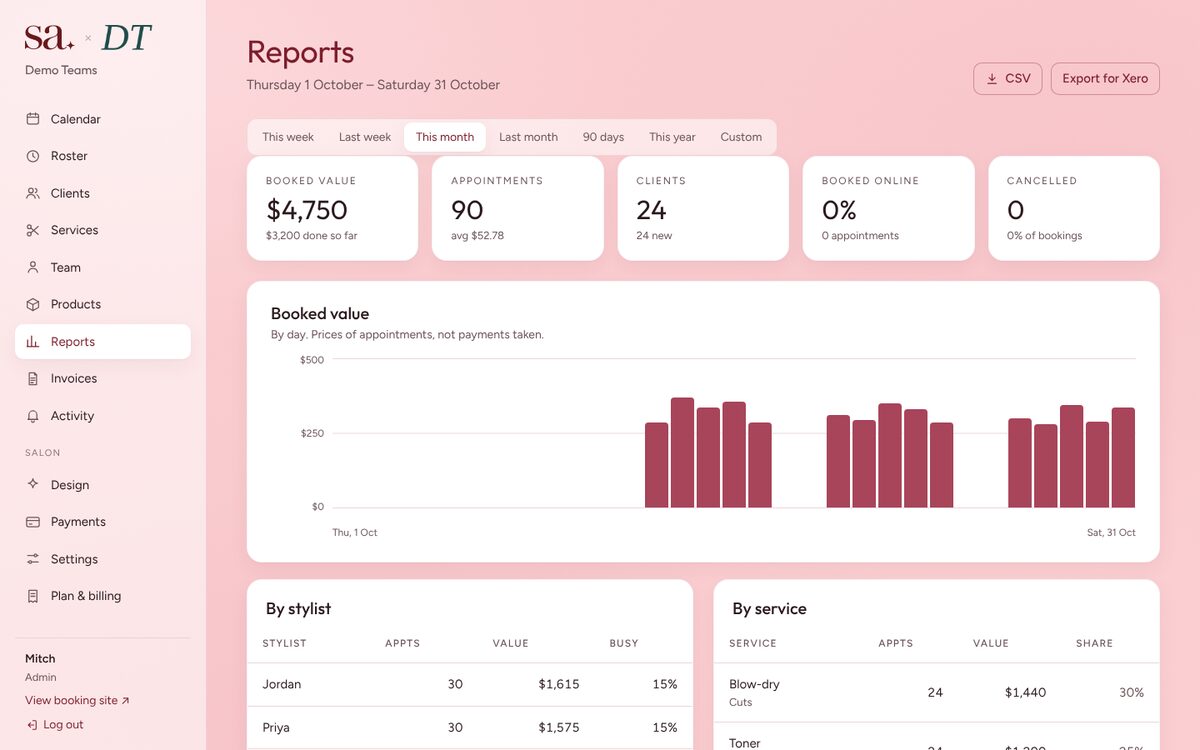Viewport: 1200px width, 750px height.
Task: Select the This year tab
Action: (672, 137)
